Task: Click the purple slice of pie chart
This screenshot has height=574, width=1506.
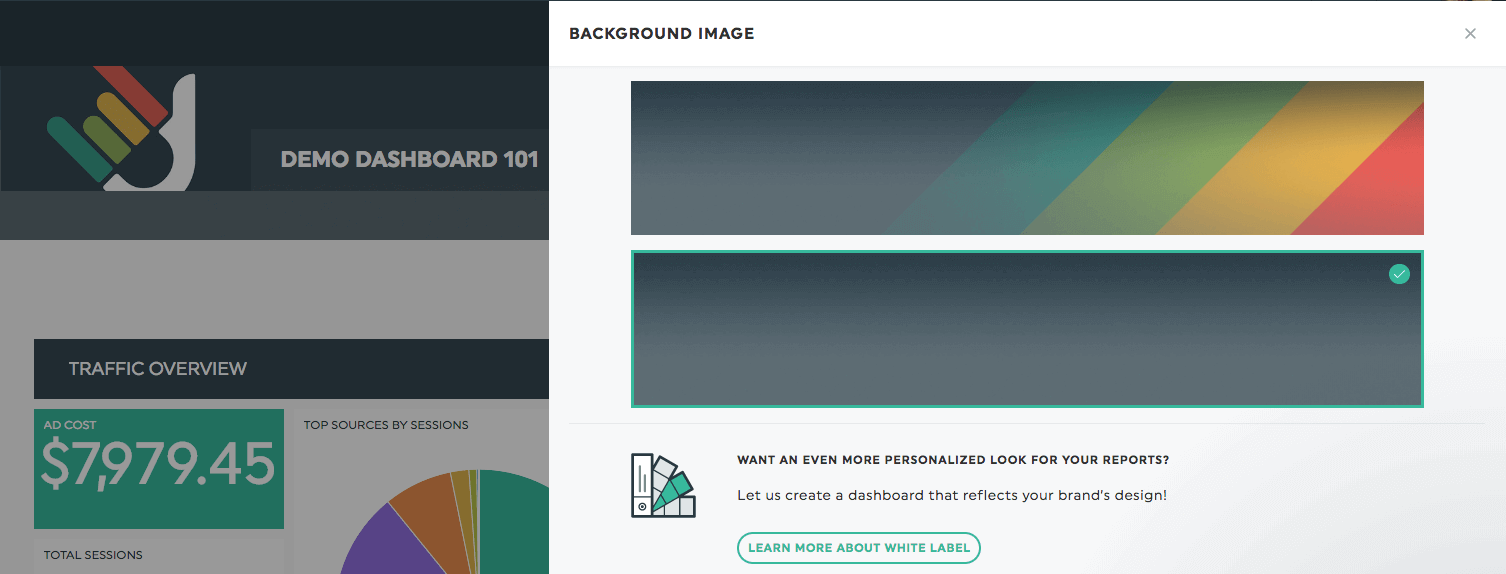Action: pyautogui.click(x=385, y=545)
